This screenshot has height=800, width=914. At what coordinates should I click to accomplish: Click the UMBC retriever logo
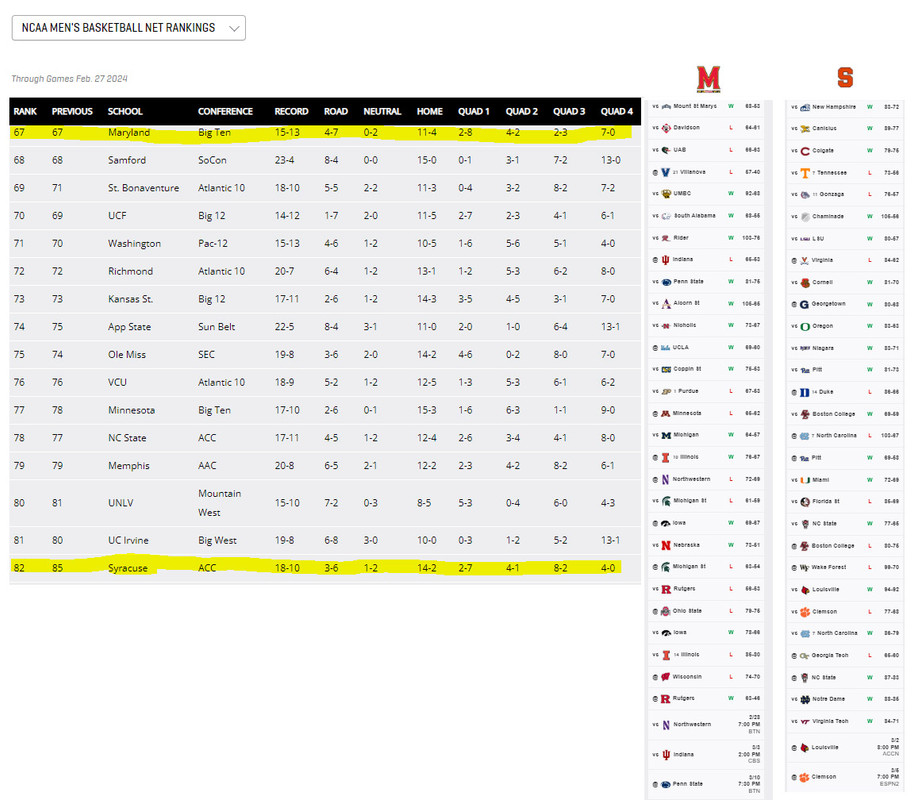point(666,194)
